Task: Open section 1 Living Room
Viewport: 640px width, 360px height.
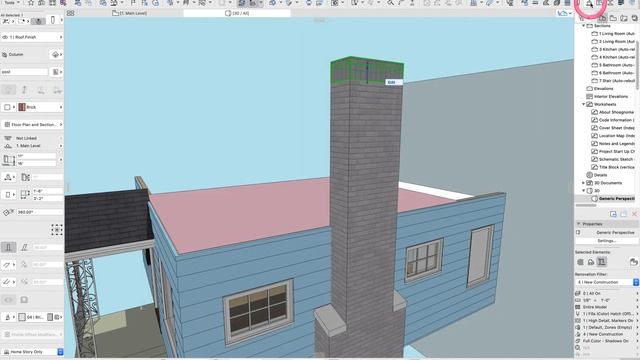Action: coord(613,34)
